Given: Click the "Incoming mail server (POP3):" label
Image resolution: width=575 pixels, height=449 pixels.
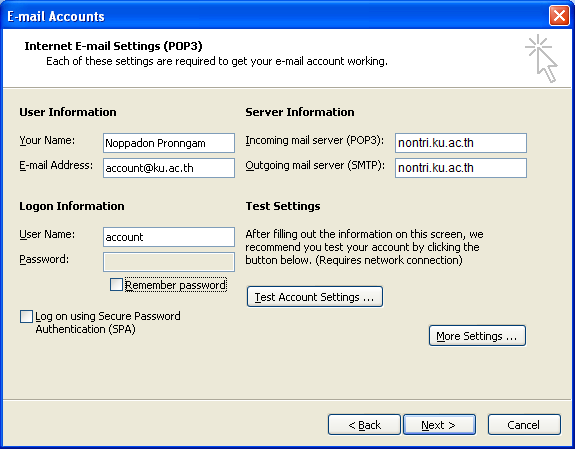Looking at the screenshot, I should pyautogui.click(x=315, y=140).
